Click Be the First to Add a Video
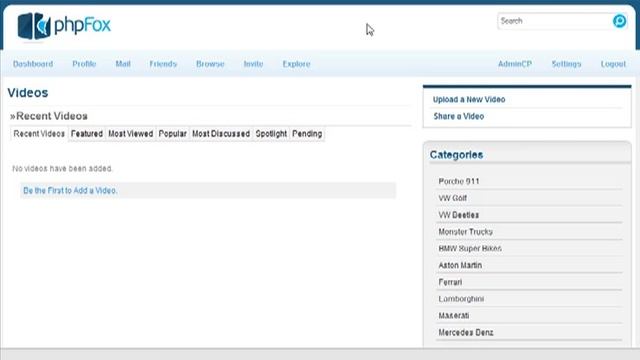The height and width of the screenshot is (360, 640). [x=70, y=191]
